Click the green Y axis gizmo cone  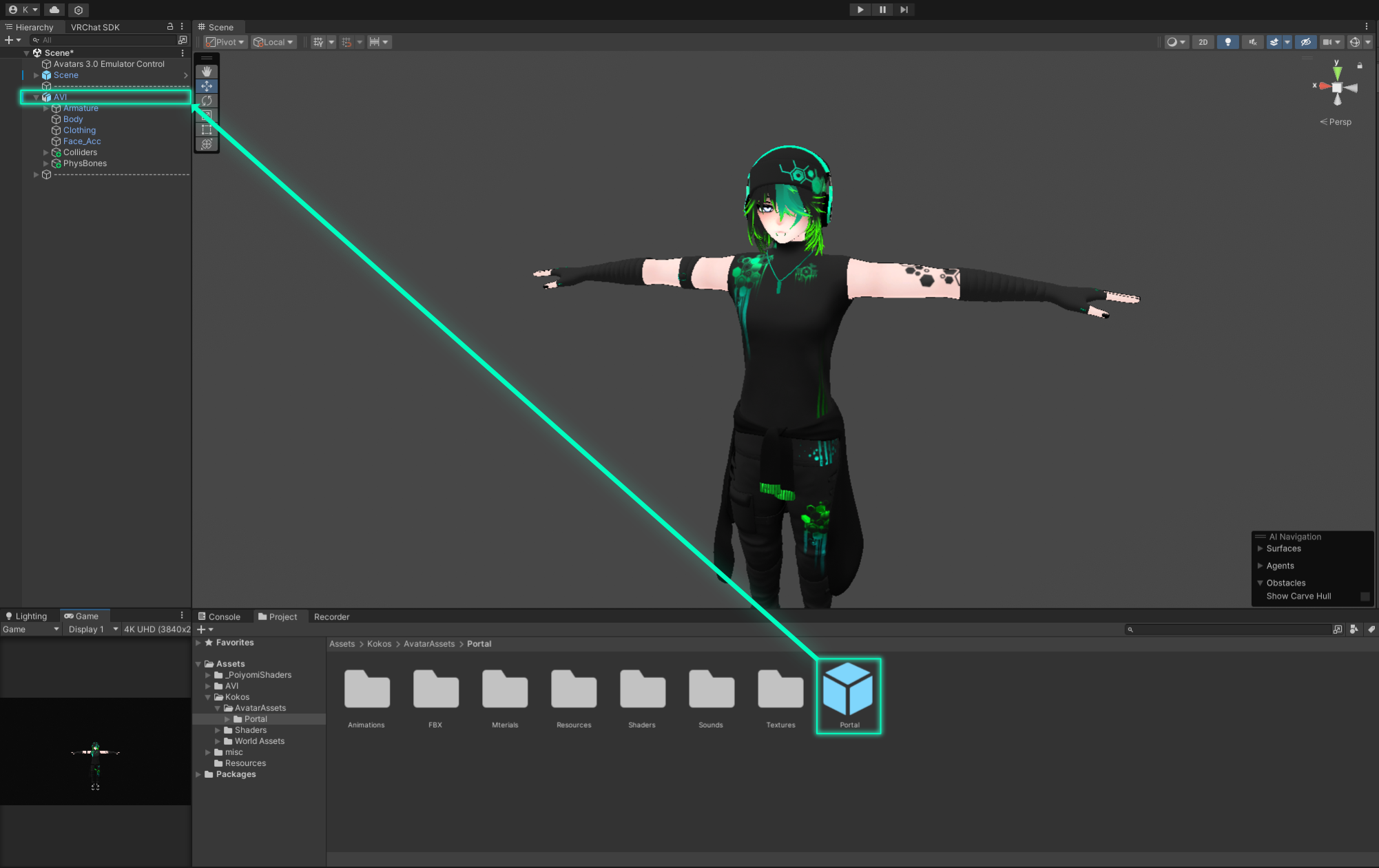[x=1337, y=72]
